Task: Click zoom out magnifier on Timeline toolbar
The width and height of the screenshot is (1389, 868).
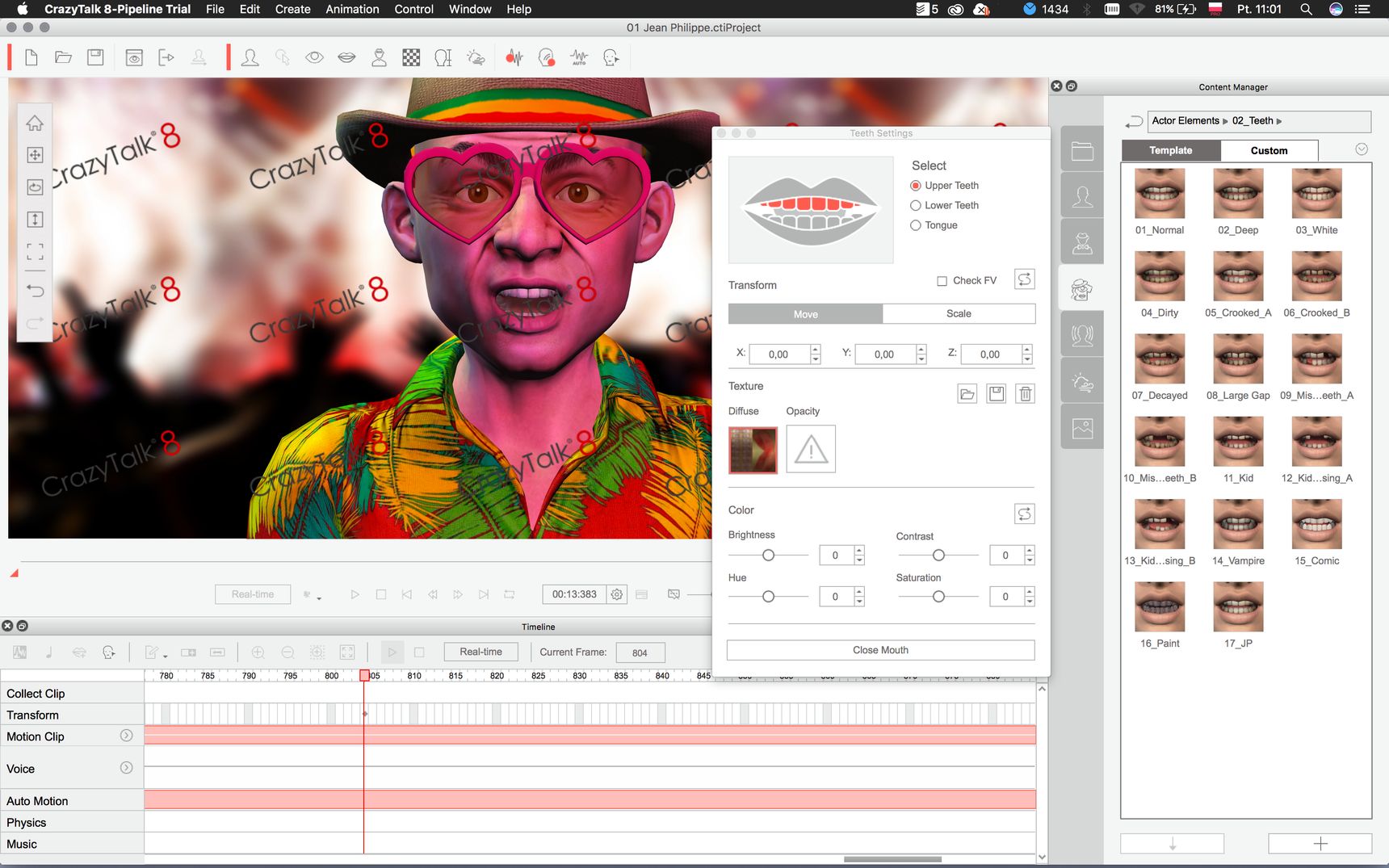Action: (x=287, y=652)
